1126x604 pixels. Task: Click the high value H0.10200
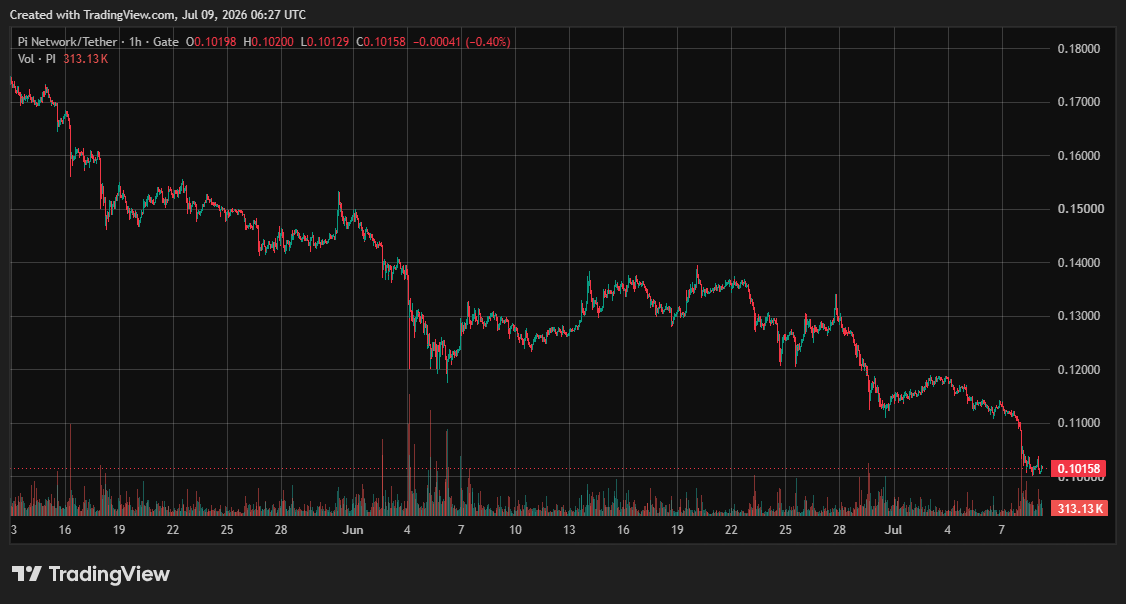[269, 42]
